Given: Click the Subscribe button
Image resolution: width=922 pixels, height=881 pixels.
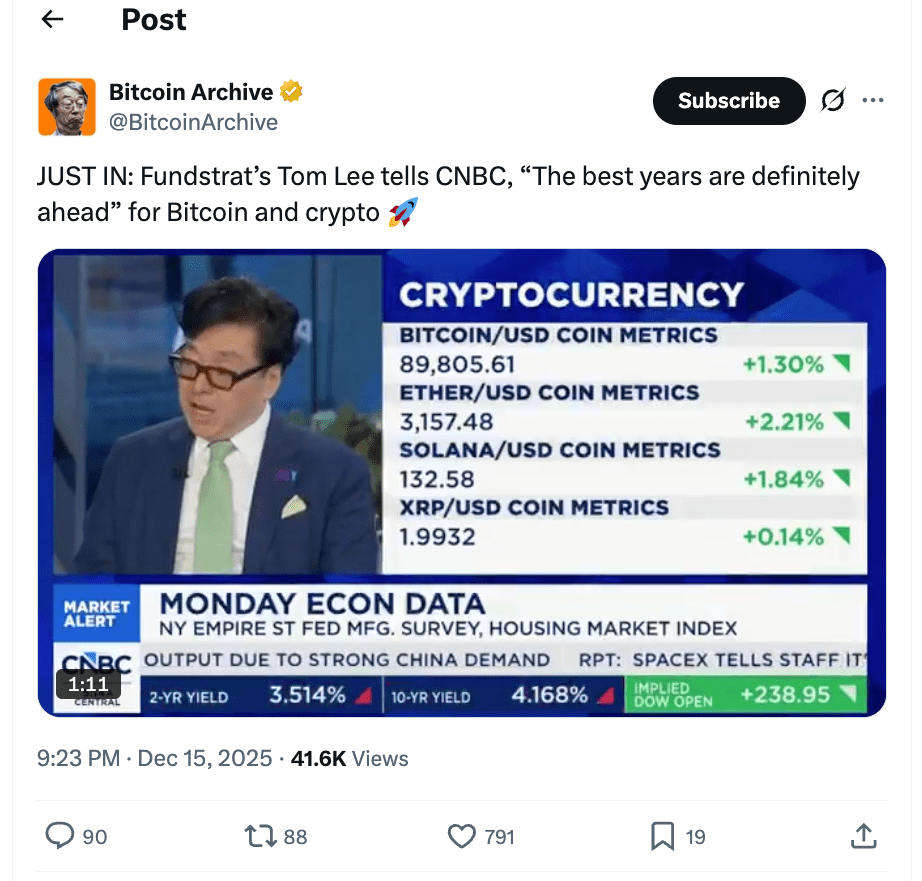Looking at the screenshot, I should [x=729, y=101].
